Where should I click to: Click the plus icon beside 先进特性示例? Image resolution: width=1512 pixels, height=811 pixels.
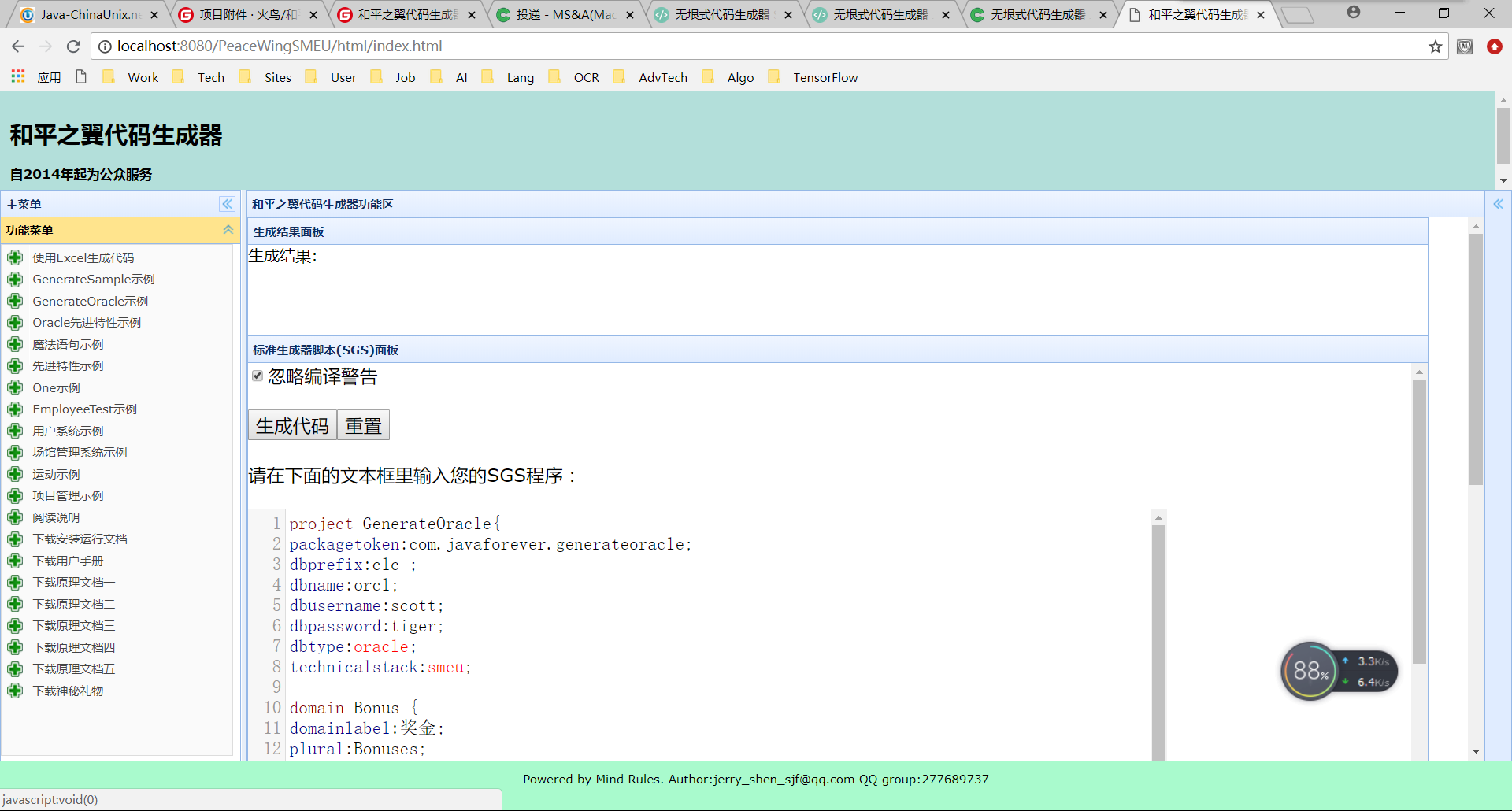[15, 366]
